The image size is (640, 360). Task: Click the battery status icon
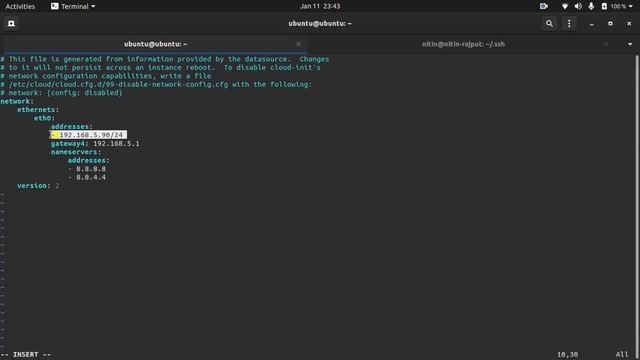point(604,6)
